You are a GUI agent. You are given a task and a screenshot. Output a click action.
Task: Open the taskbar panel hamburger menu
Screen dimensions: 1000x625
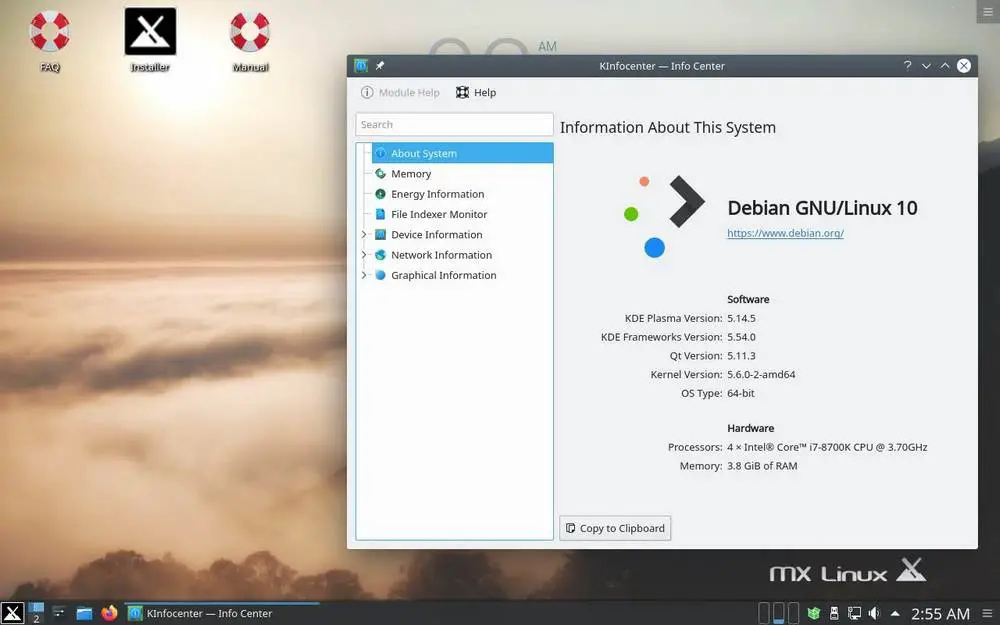coord(987,614)
